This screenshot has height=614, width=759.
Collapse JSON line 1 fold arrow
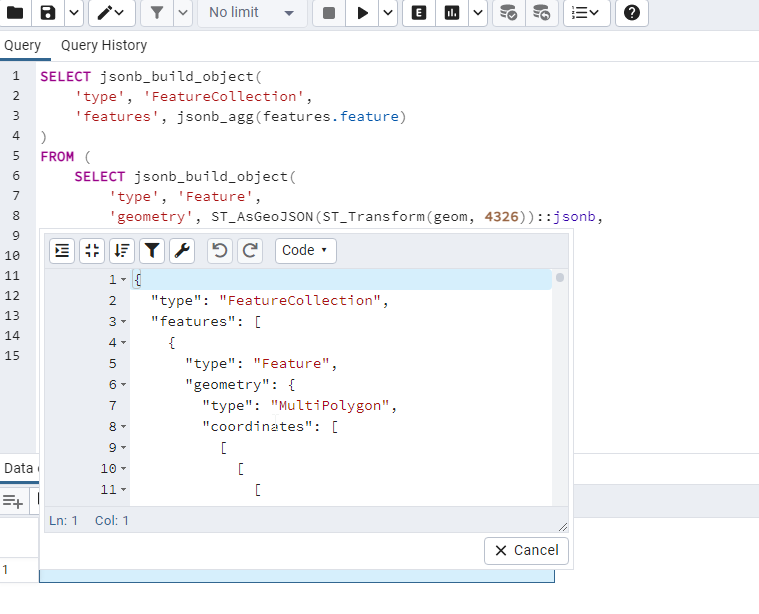coord(123,280)
